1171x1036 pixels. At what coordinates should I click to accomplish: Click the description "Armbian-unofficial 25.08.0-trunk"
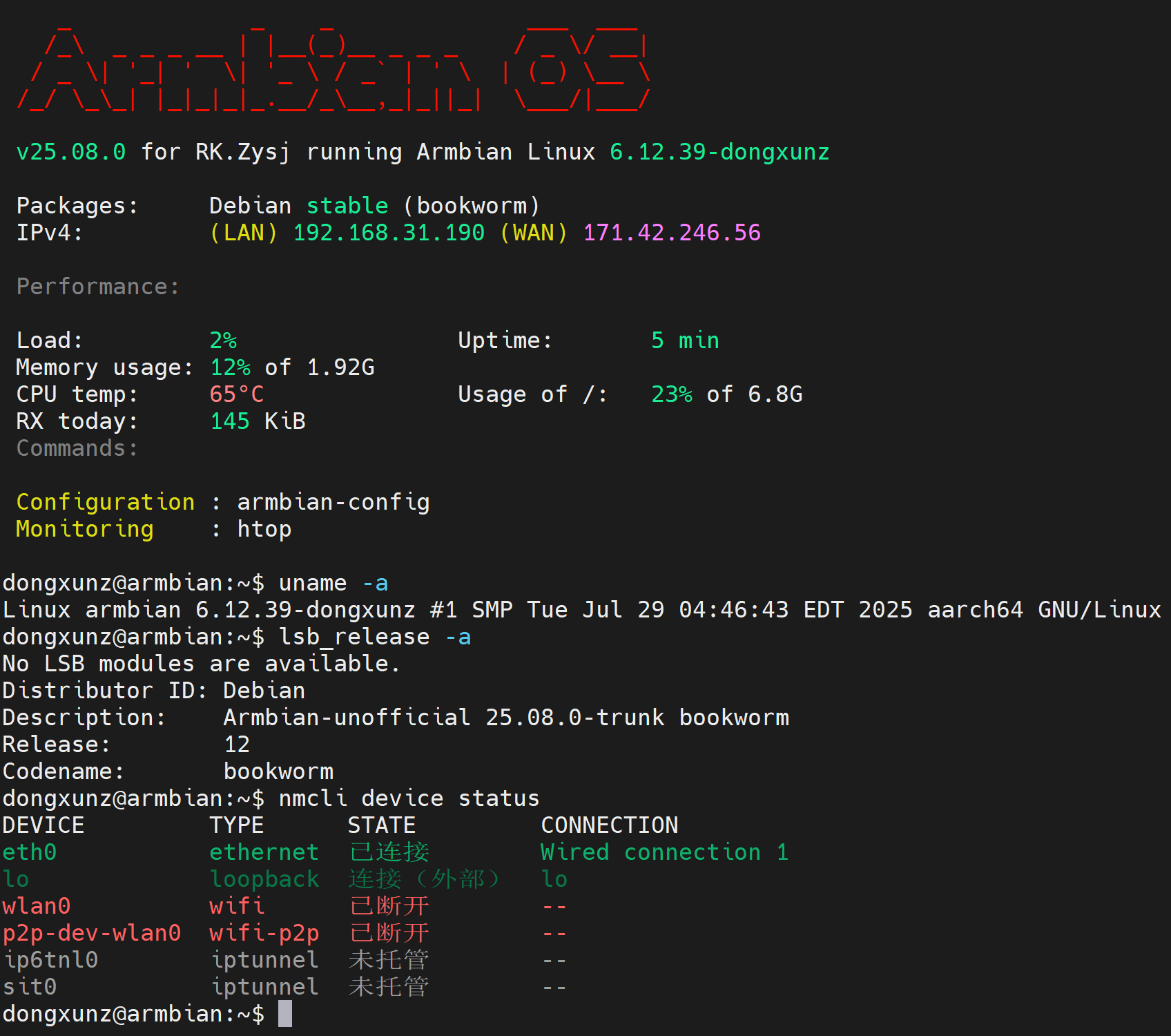coord(444,718)
